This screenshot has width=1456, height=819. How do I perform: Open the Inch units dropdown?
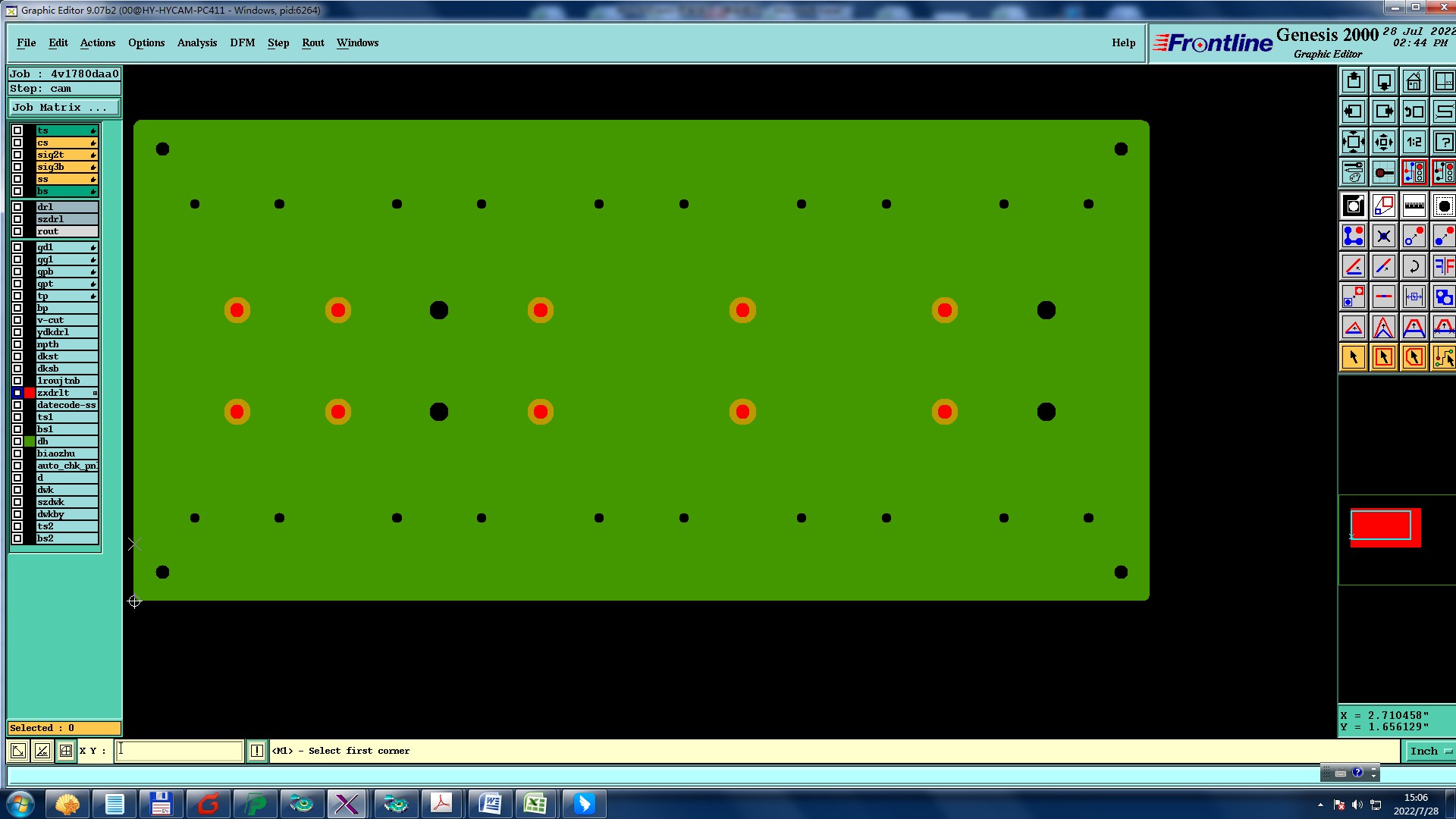[x=1429, y=751]
